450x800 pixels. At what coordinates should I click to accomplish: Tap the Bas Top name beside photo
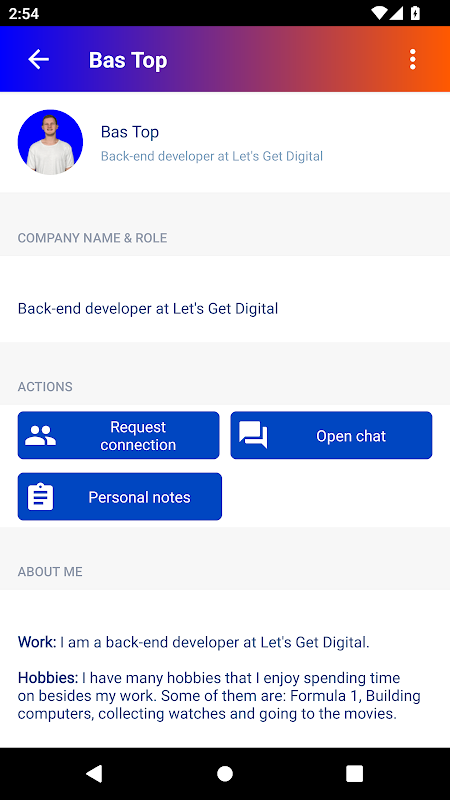[130, 132]
